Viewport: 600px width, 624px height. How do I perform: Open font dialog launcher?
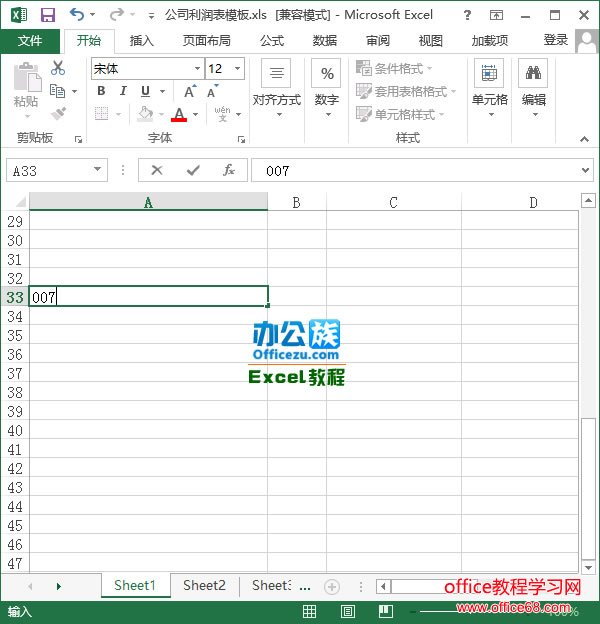point(241,139)
